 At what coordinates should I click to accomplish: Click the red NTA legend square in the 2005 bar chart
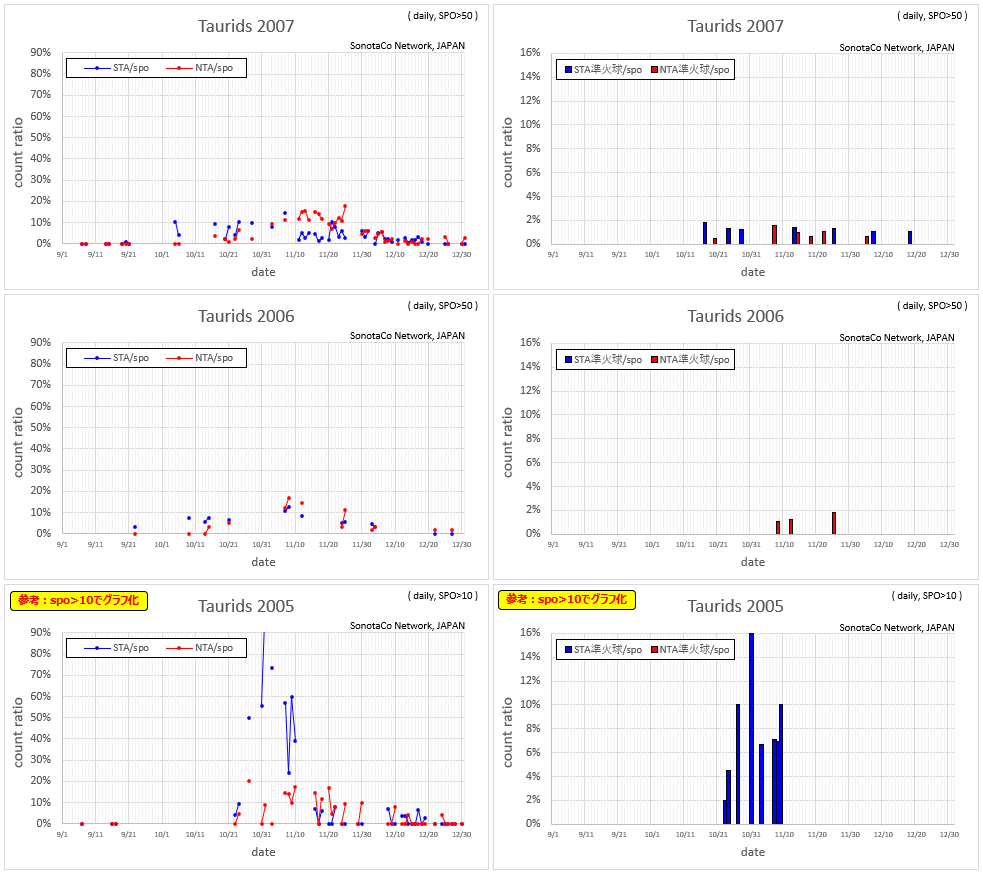[654, 650]
